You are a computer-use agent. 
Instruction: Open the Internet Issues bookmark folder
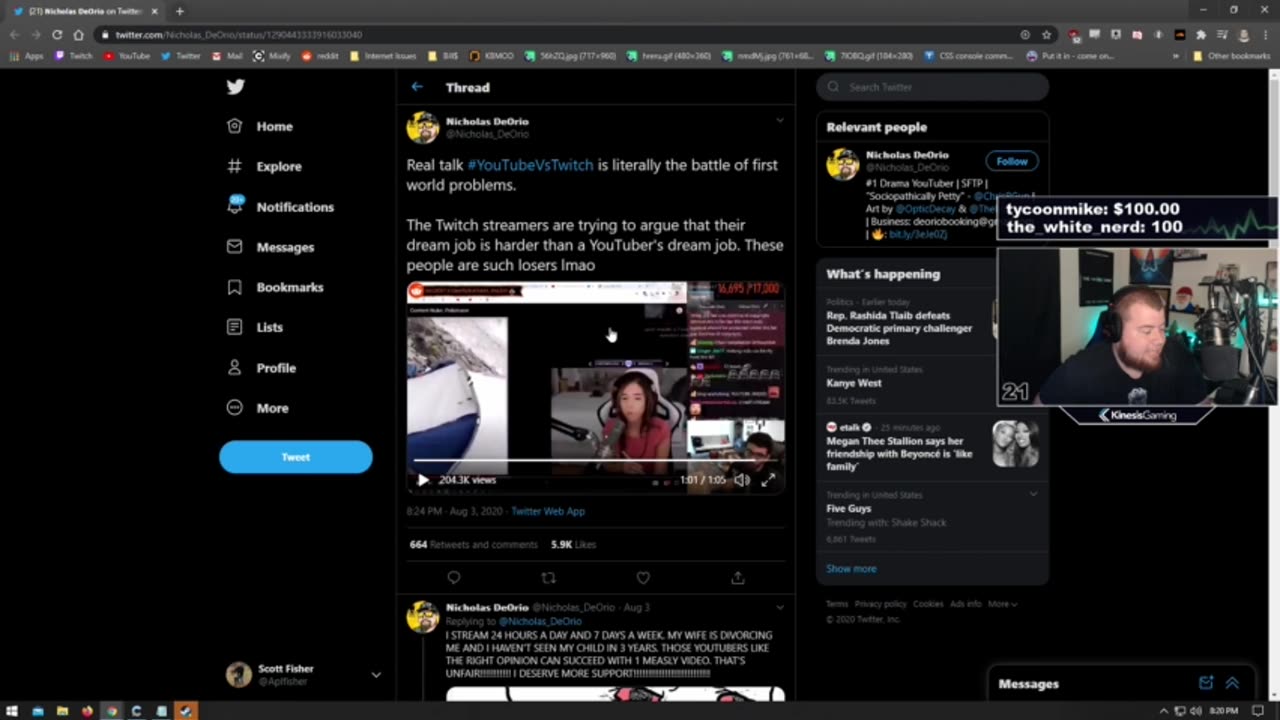(383, 56)
